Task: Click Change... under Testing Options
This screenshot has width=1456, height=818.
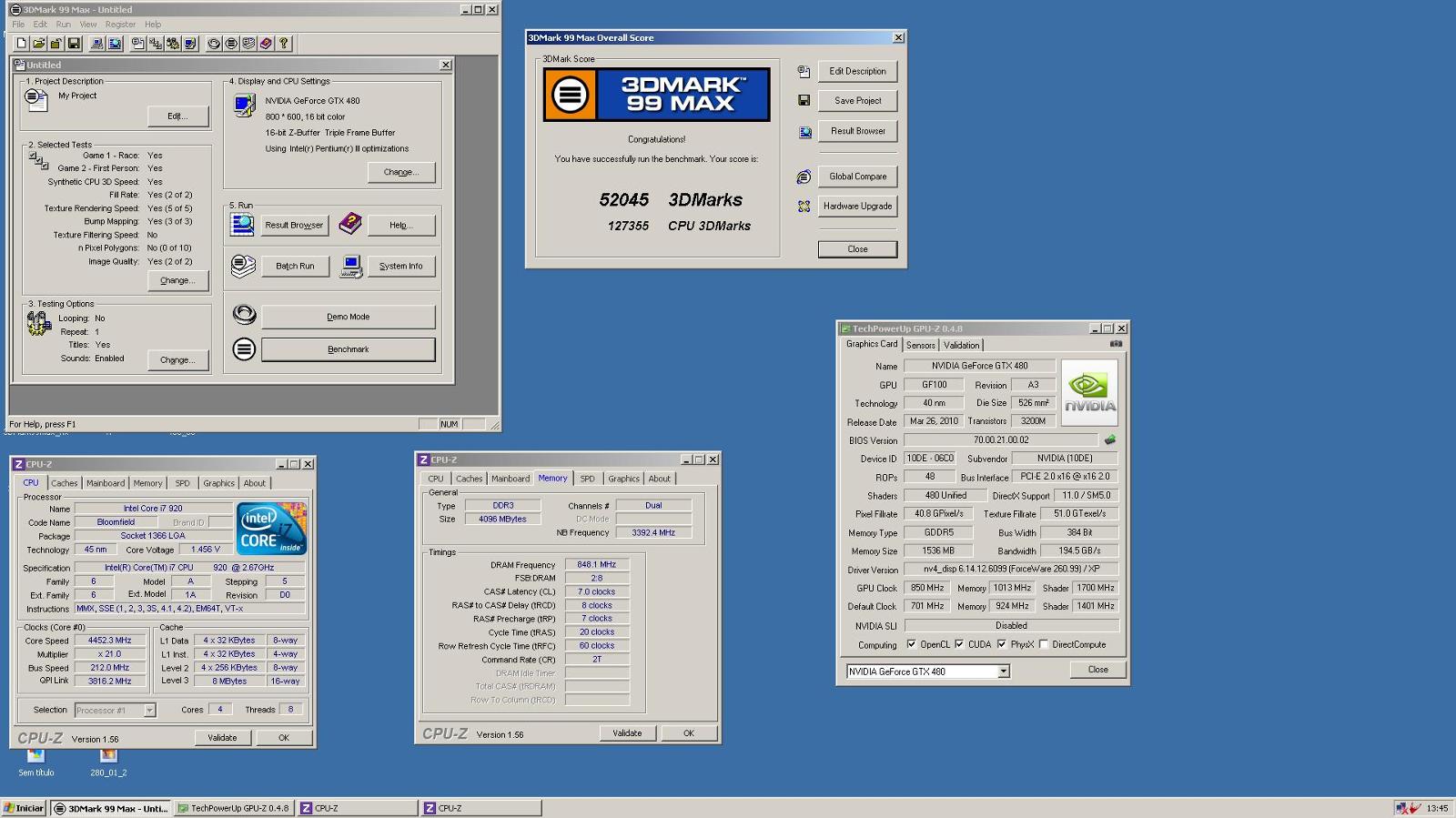Action: (x=177, y=359)
